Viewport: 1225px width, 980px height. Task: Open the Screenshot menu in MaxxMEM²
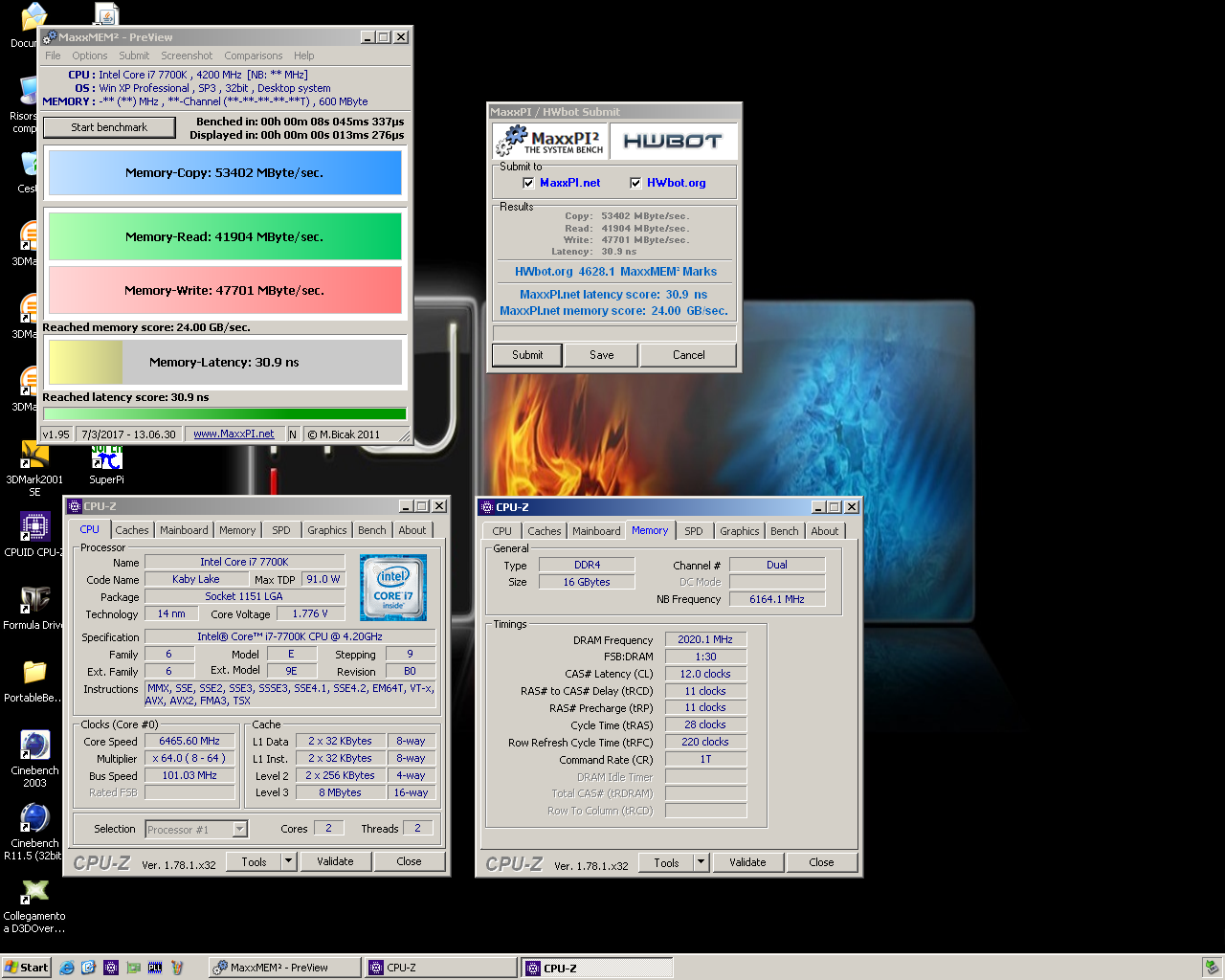[x=187, y=56]
